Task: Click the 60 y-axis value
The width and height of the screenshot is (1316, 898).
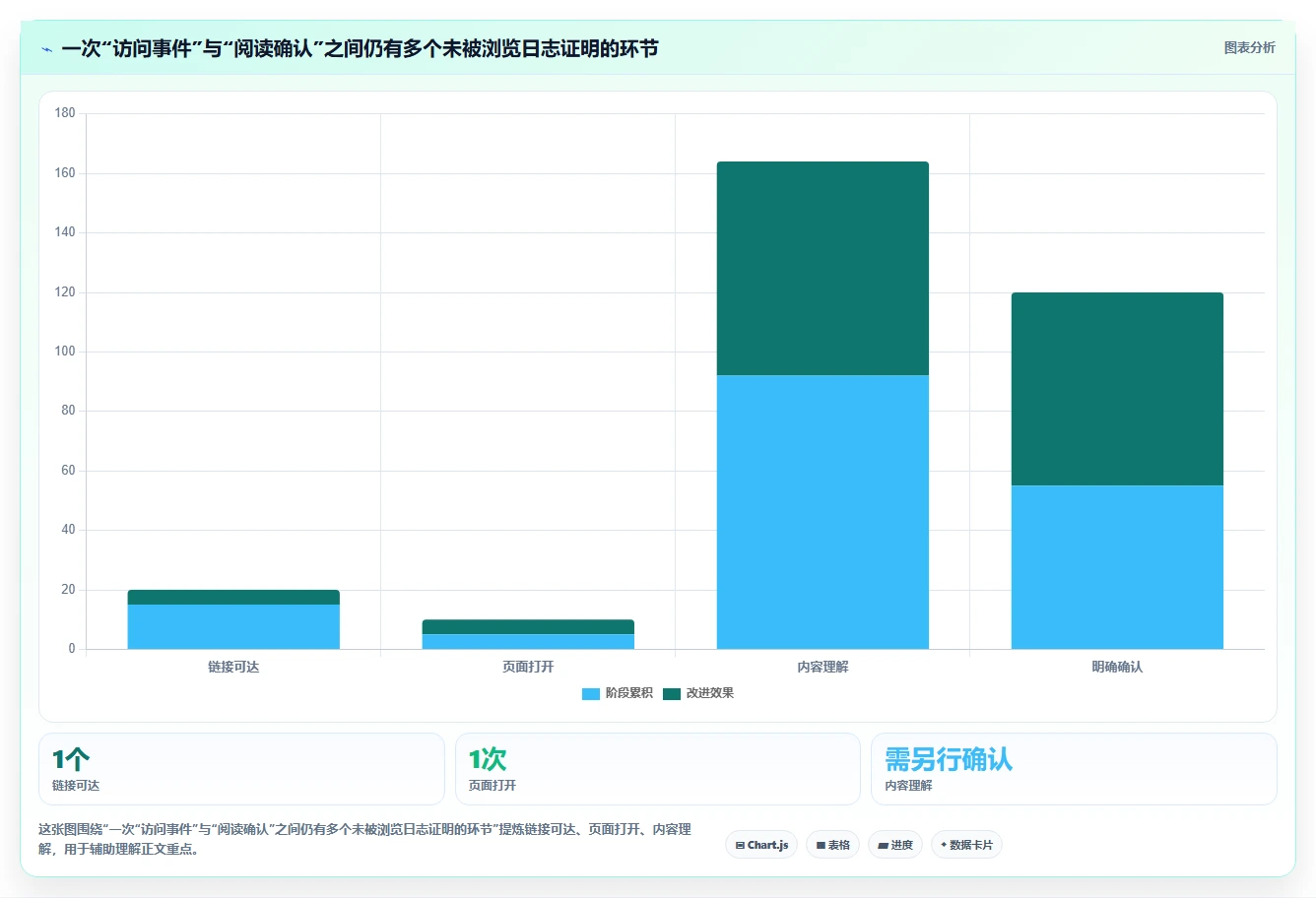Action: pos(68,471)
